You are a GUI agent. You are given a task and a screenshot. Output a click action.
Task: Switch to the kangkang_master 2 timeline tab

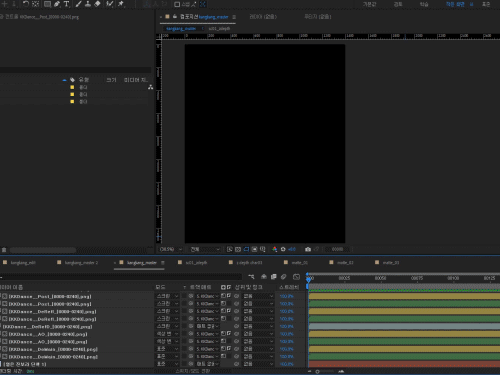(x=81, y=263)
